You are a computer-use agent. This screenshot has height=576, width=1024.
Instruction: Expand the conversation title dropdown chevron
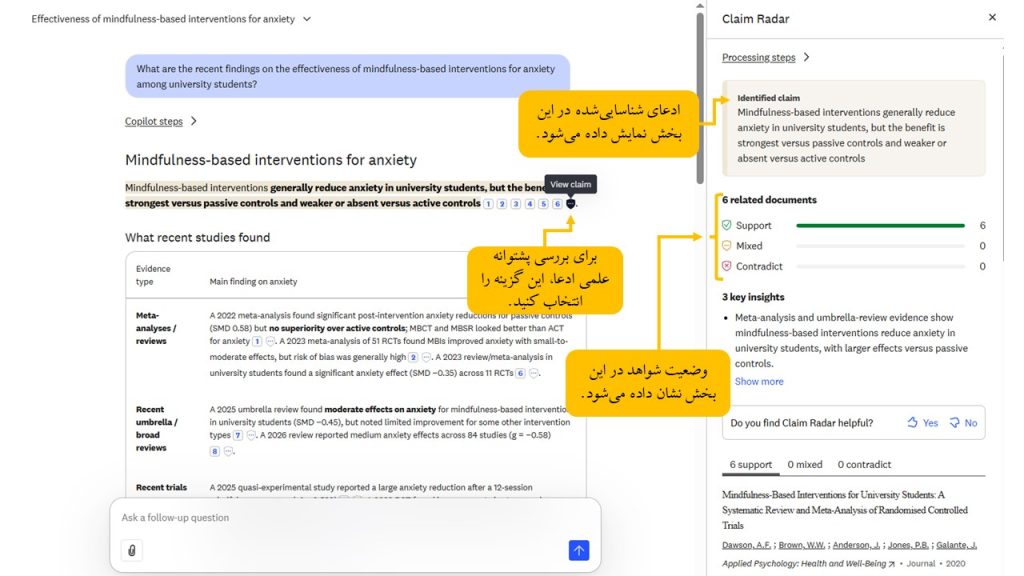point(307,19)
